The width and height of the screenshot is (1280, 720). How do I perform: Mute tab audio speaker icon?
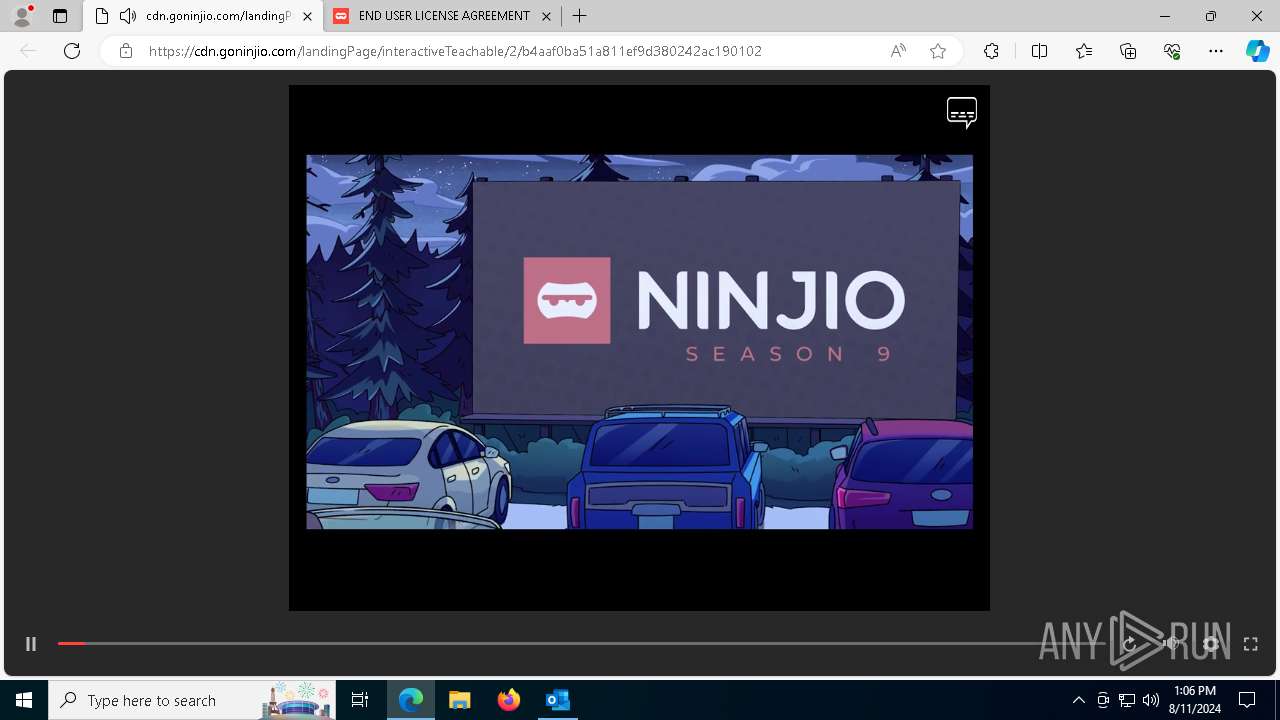coord(128,16)
